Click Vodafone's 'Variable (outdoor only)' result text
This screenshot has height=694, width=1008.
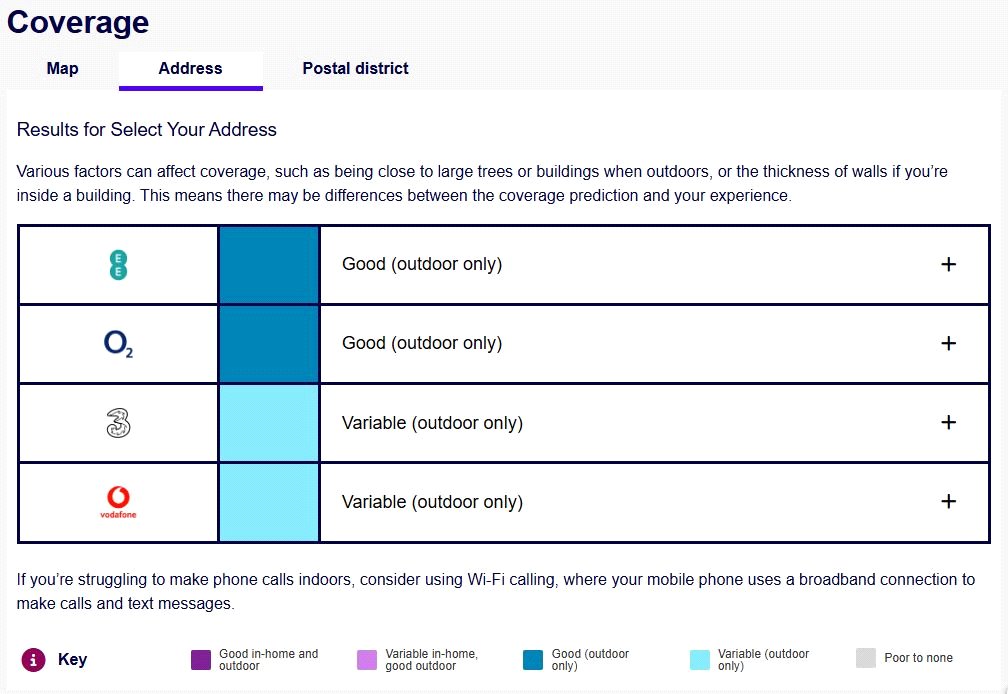pyautogui.click(x=432, y=502)
